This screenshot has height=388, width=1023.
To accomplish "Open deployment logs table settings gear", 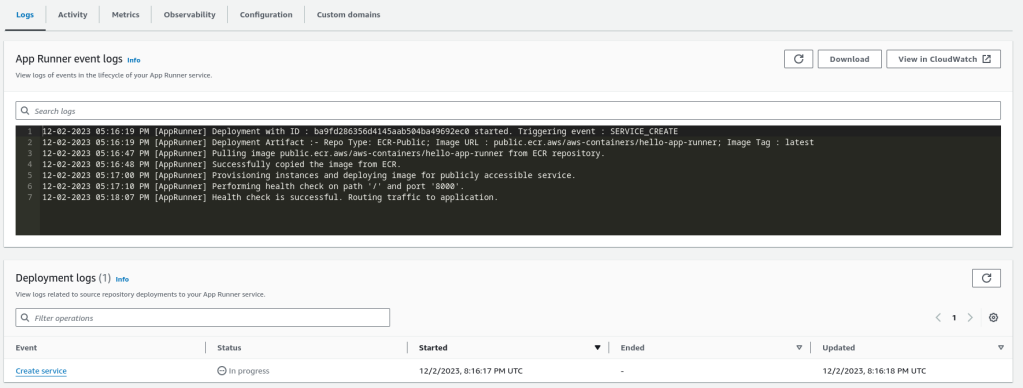I will (993, 318).
